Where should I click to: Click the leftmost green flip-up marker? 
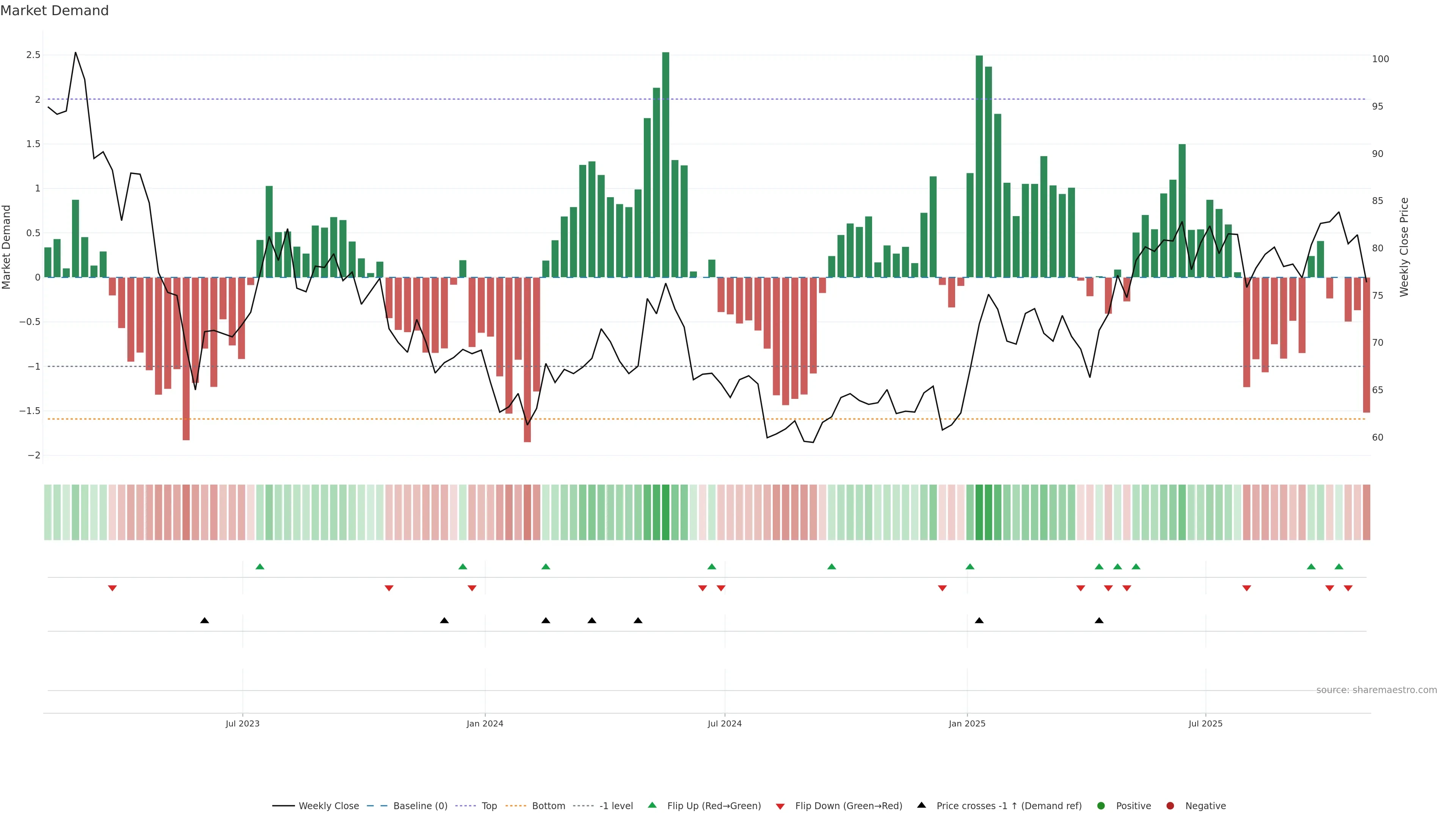click(x=260, y=566)
